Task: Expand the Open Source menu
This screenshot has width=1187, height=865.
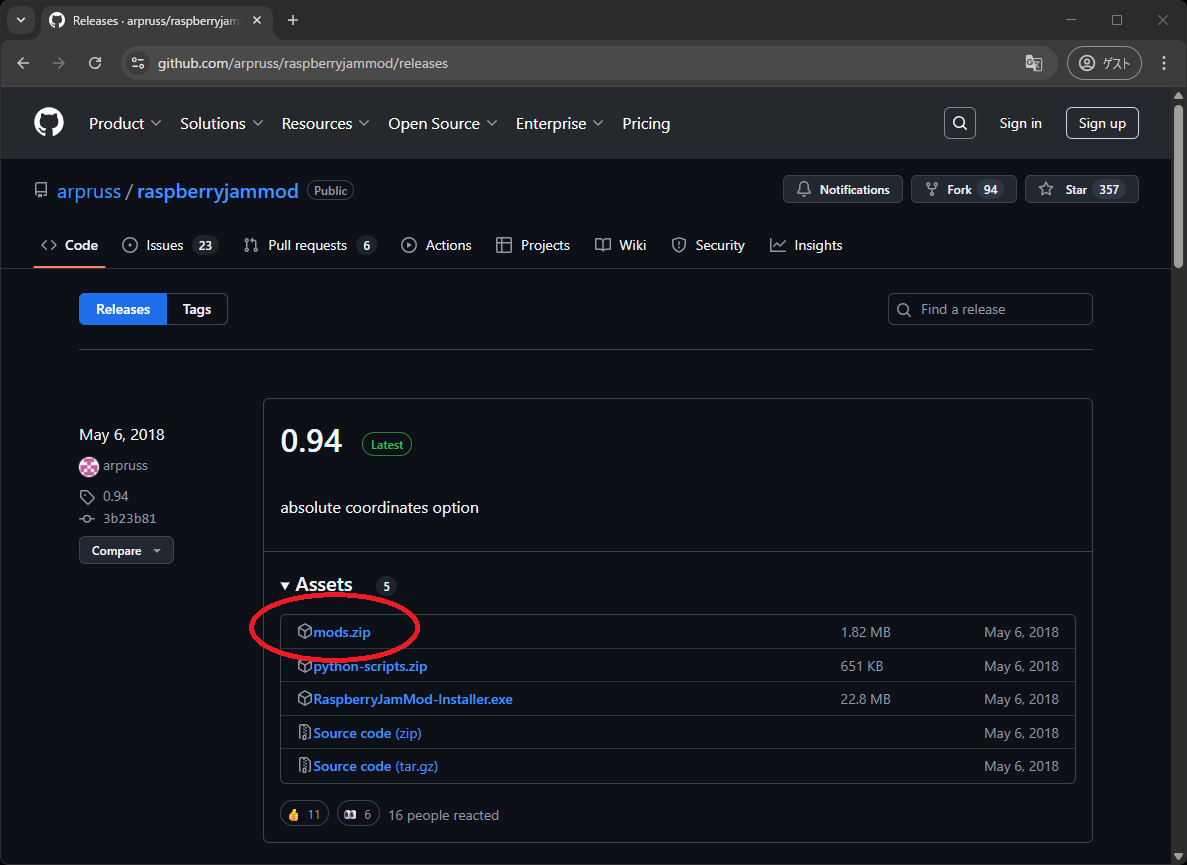Action: pyautogui.click(x=443, y=123)
